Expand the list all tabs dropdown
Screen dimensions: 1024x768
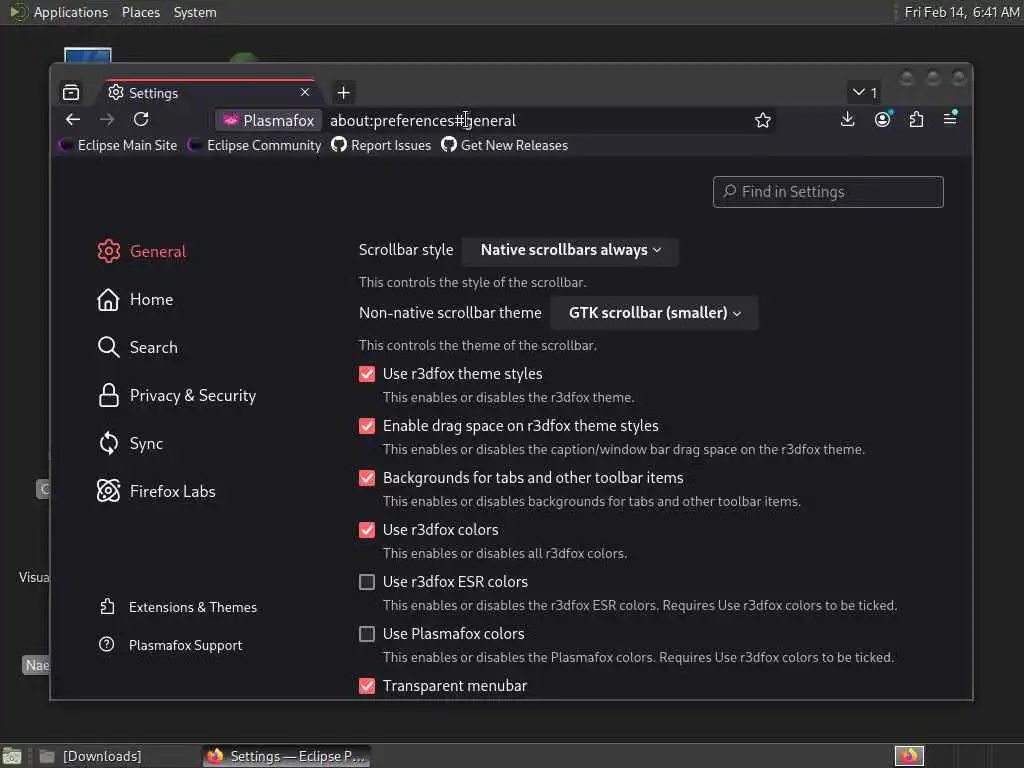point(864,93)
